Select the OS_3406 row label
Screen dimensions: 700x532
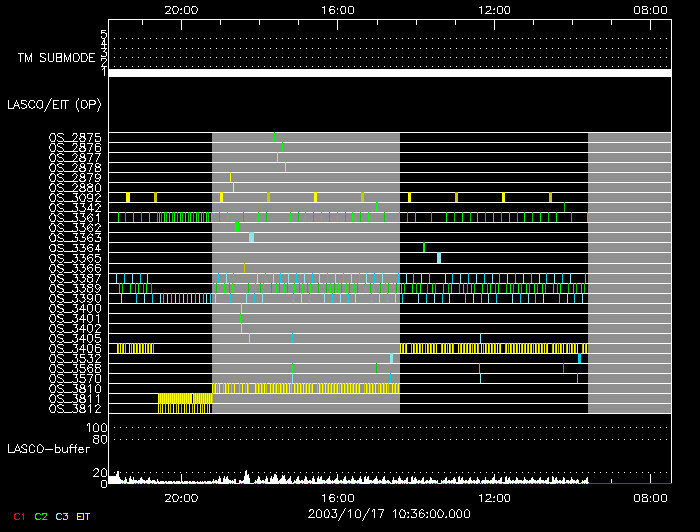(75, 348)
